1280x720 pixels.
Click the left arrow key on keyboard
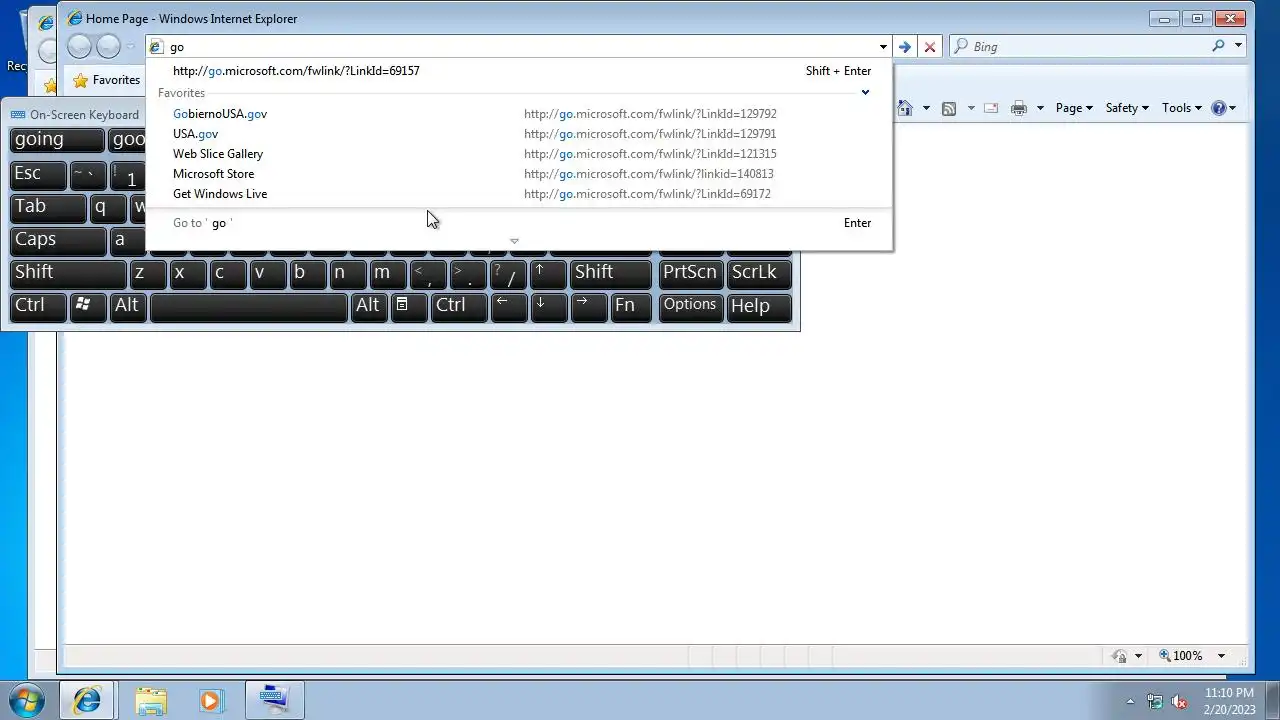coord(509,306)
